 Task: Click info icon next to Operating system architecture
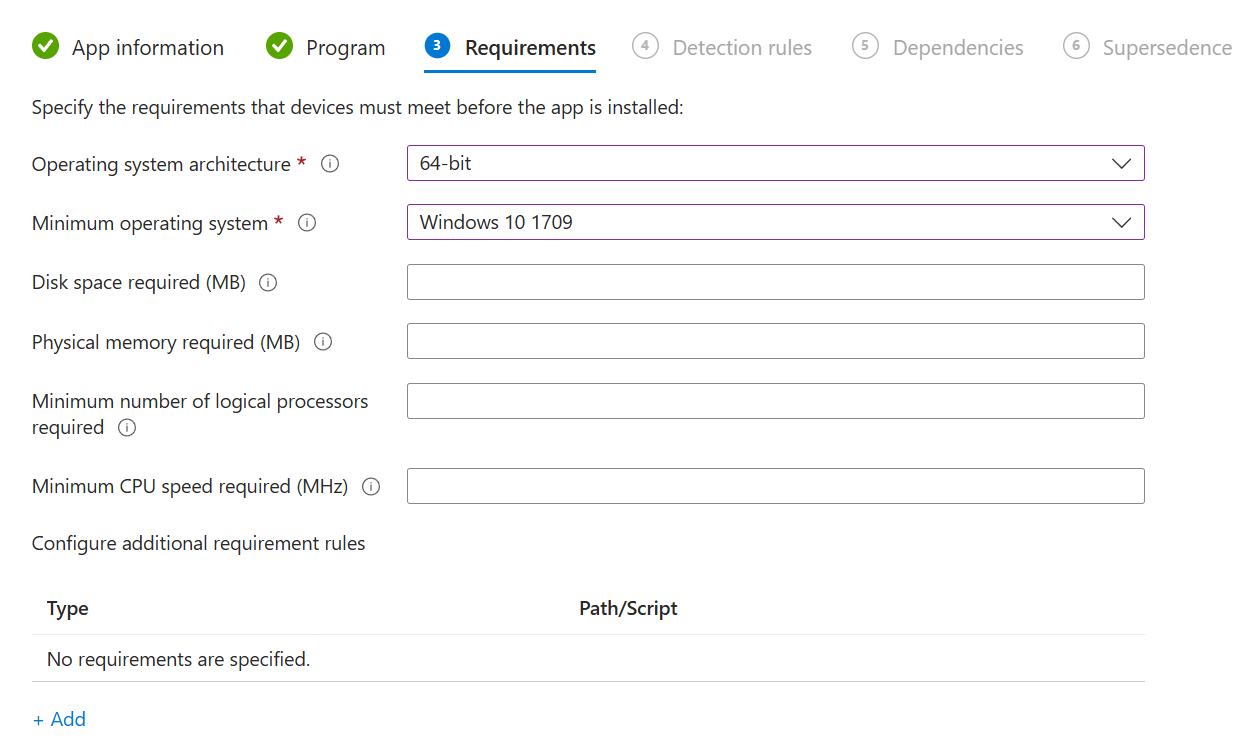point(330,164)
